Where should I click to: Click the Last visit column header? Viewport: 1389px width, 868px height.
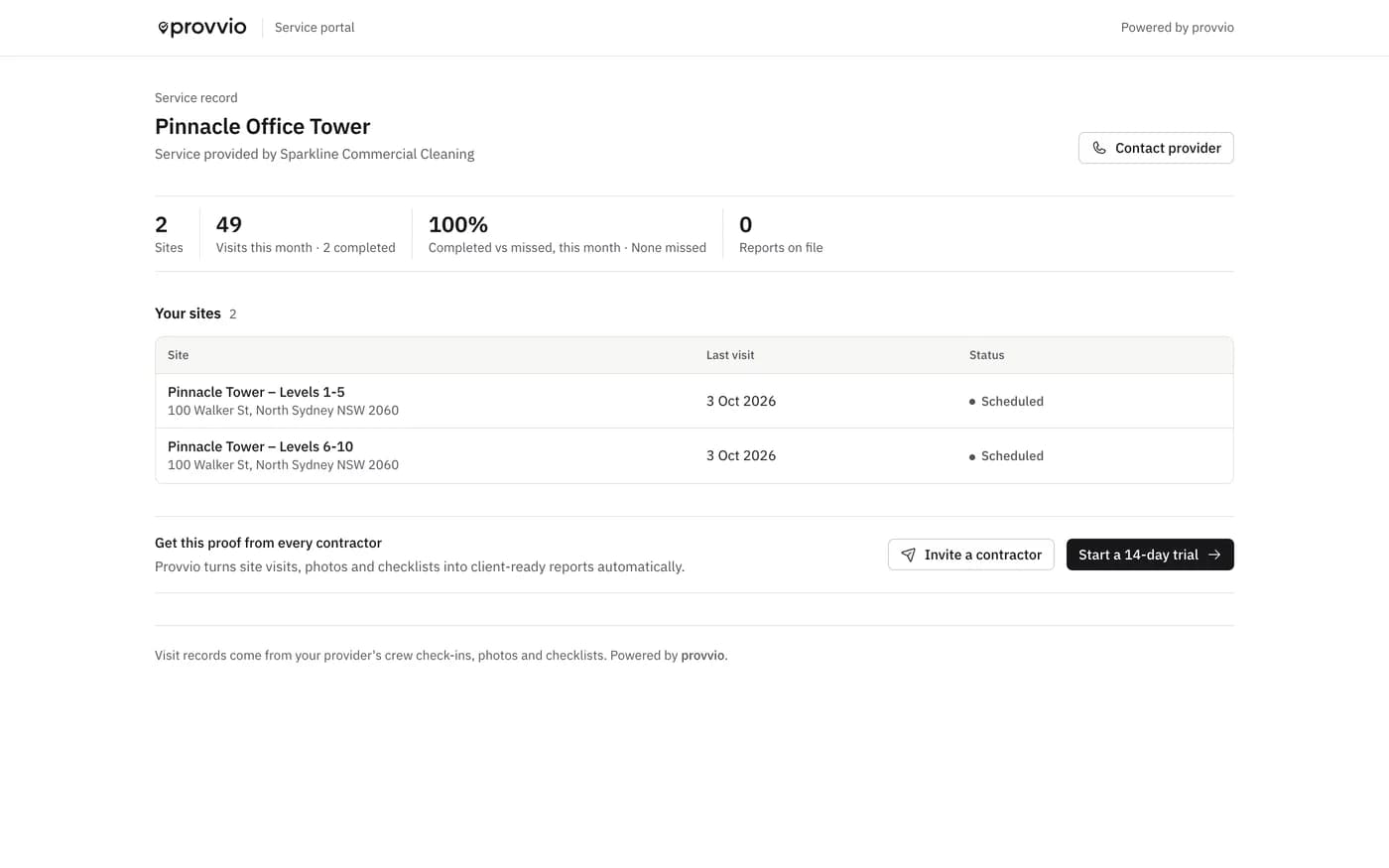tap(730, 355)
